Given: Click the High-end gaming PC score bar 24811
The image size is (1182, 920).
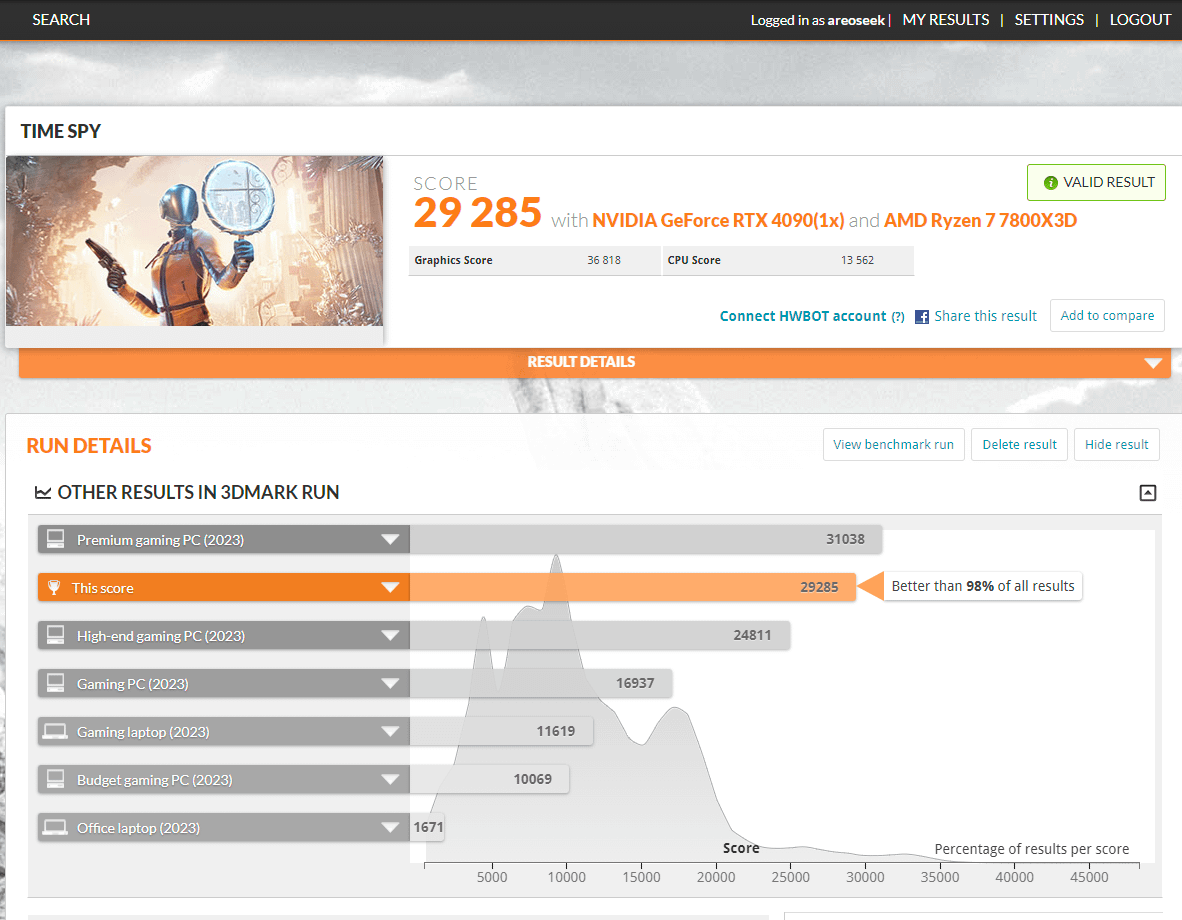Looking at the screenshot, I should pos(600,635).
